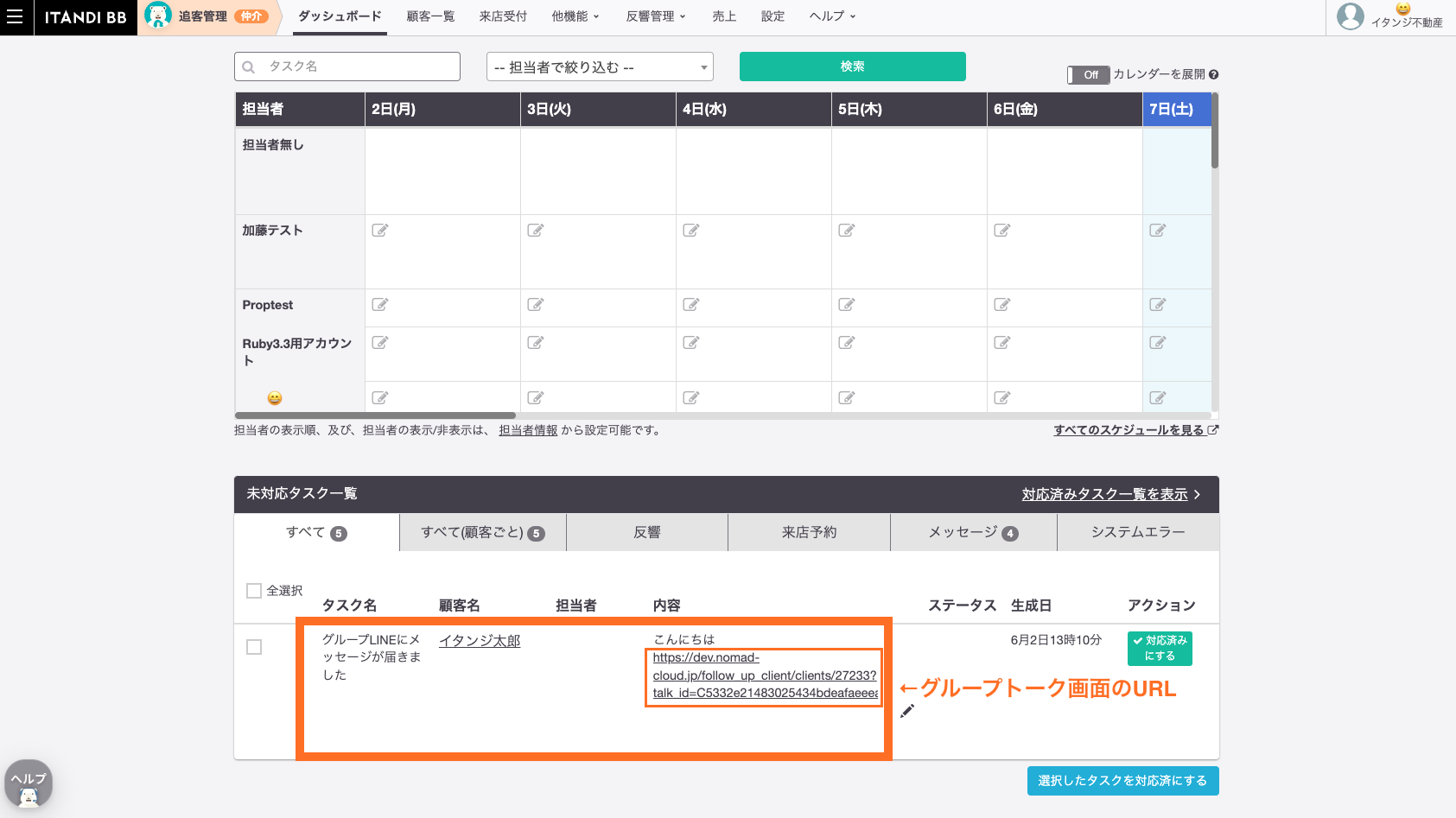Select the 来店予約 tab
Image resolution: width=1456 pixels, height=818 pixels.
809,532
